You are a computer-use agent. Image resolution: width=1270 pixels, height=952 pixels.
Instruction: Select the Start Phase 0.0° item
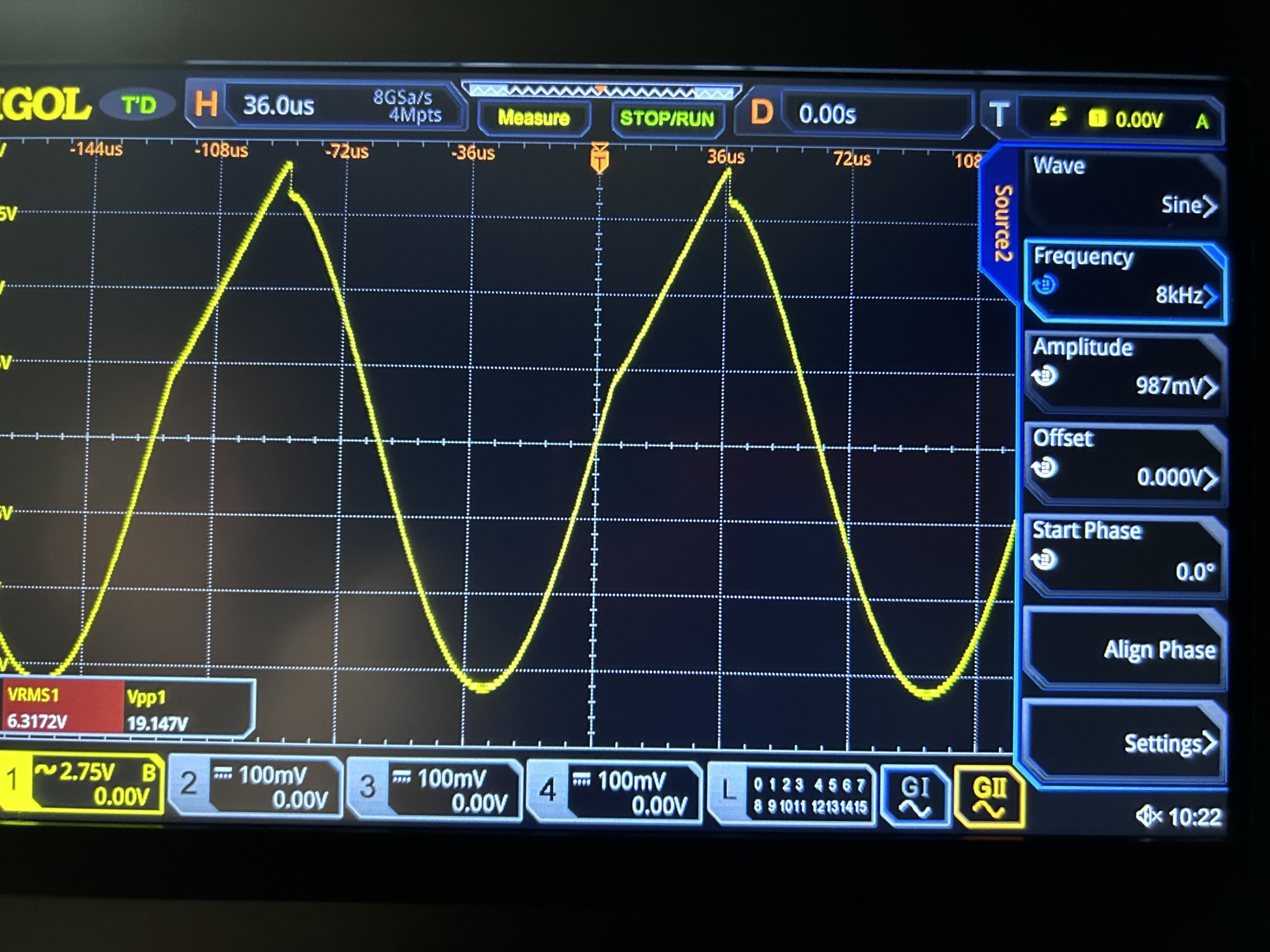pos(1125,555)
